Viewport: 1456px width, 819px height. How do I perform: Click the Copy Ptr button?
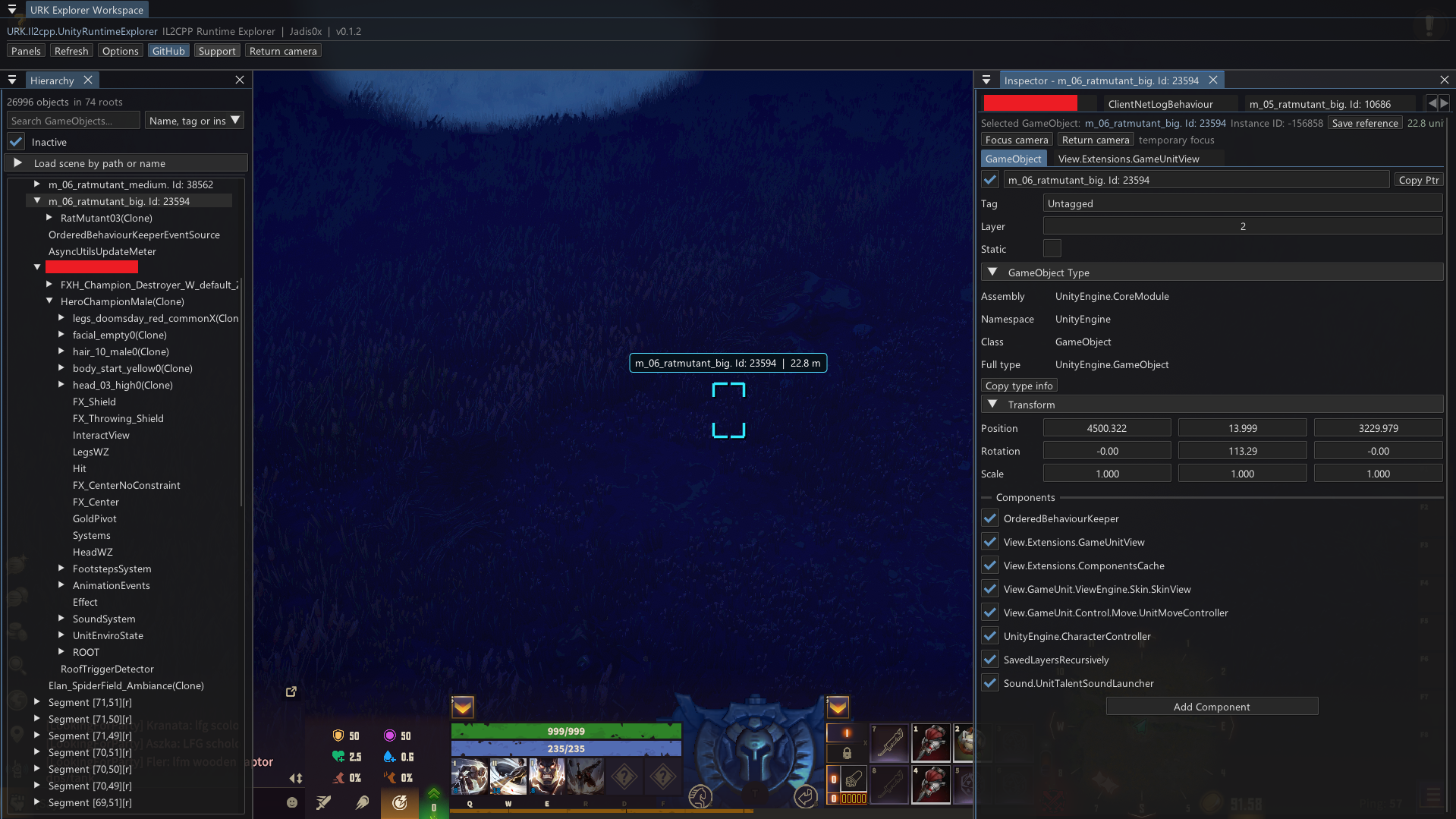pyautogui.click(x=1419, y=180)
